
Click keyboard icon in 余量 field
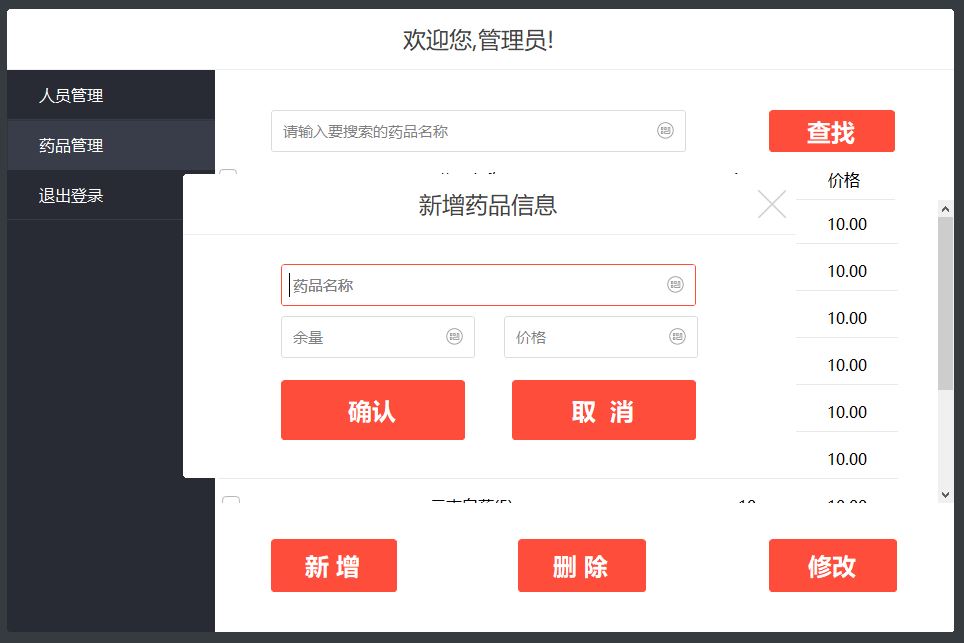454,336
